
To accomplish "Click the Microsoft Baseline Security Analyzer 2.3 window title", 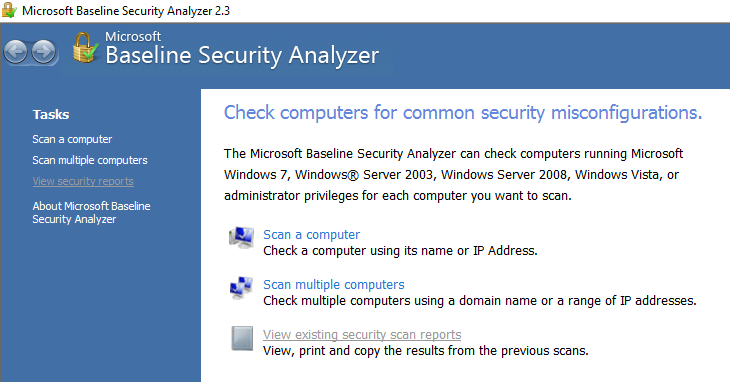I will 126,11.
